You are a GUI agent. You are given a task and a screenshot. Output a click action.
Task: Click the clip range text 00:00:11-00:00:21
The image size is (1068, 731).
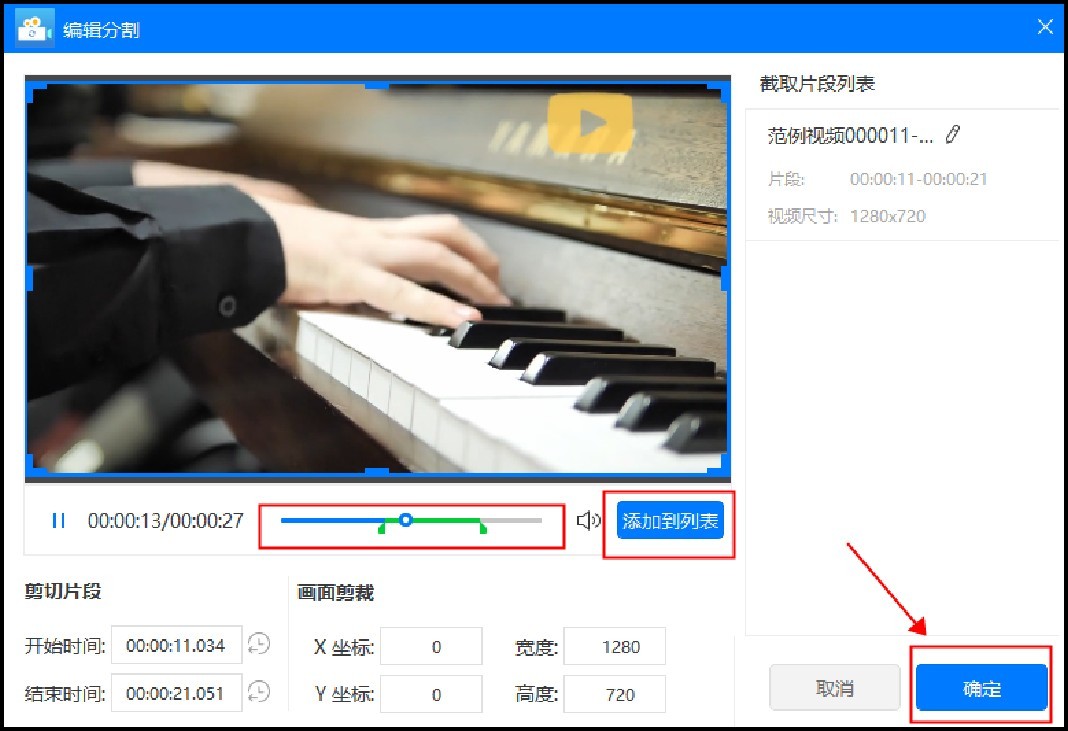(x=918, y=179)
